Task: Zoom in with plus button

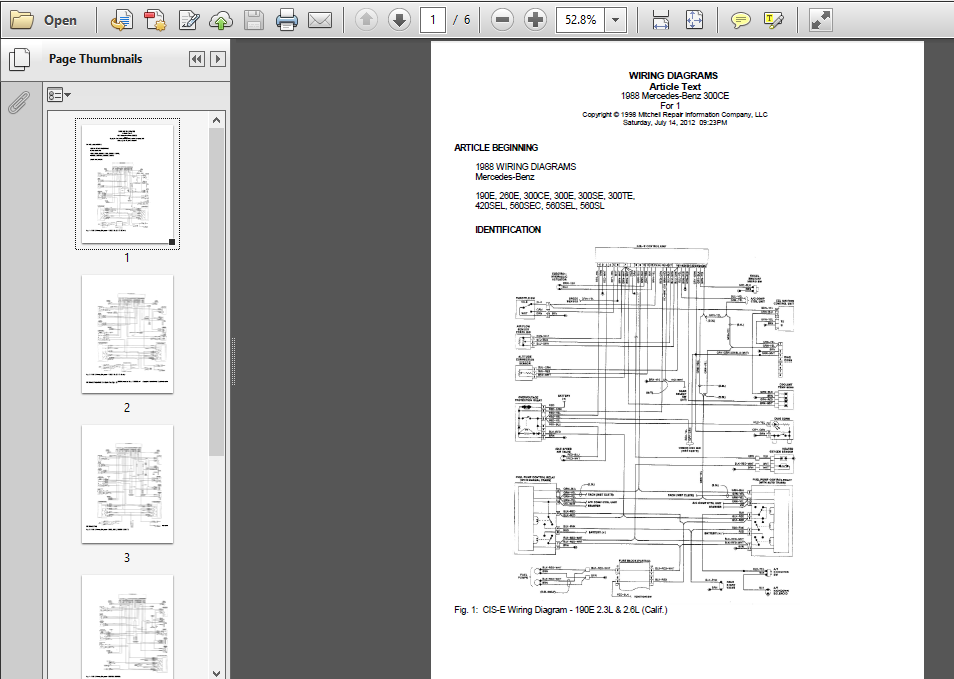Action: (x=535, y=20)
